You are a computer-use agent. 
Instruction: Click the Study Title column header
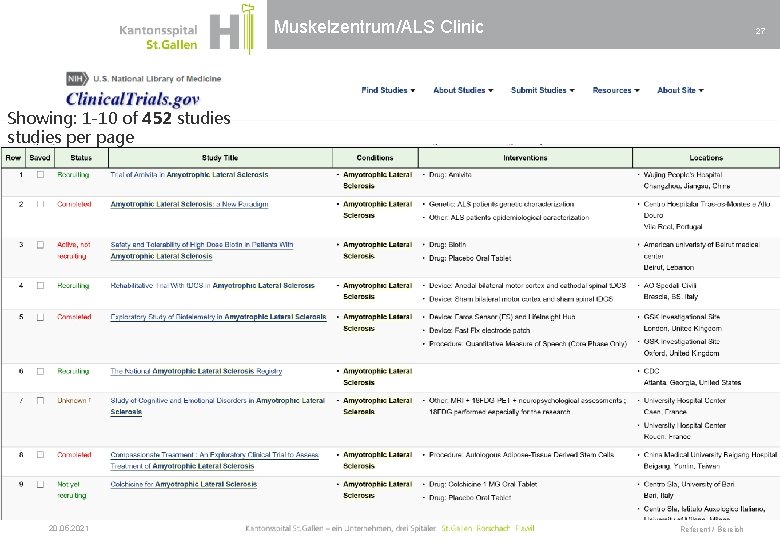(220, 158)
